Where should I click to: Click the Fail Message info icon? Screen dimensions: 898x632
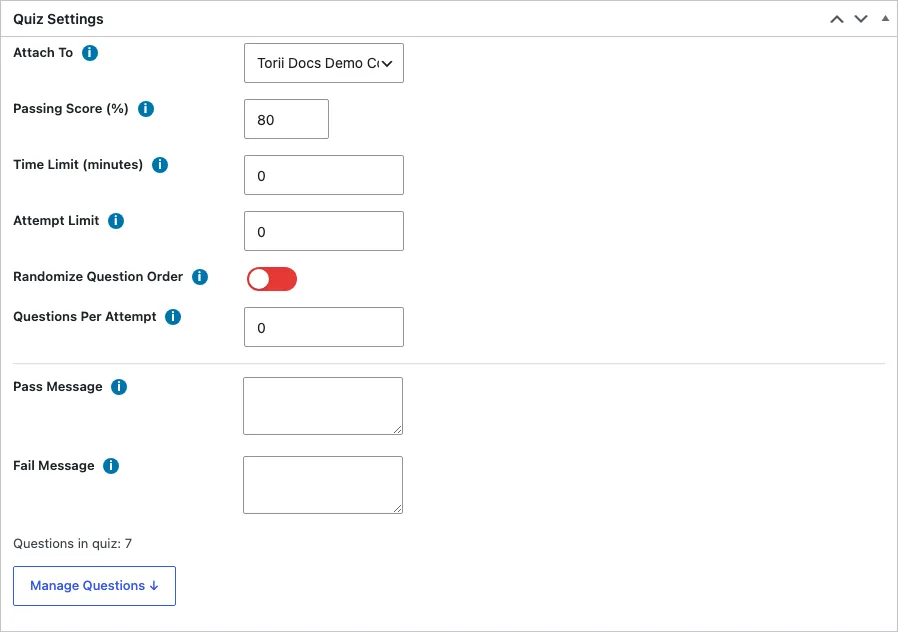(111, 466)
